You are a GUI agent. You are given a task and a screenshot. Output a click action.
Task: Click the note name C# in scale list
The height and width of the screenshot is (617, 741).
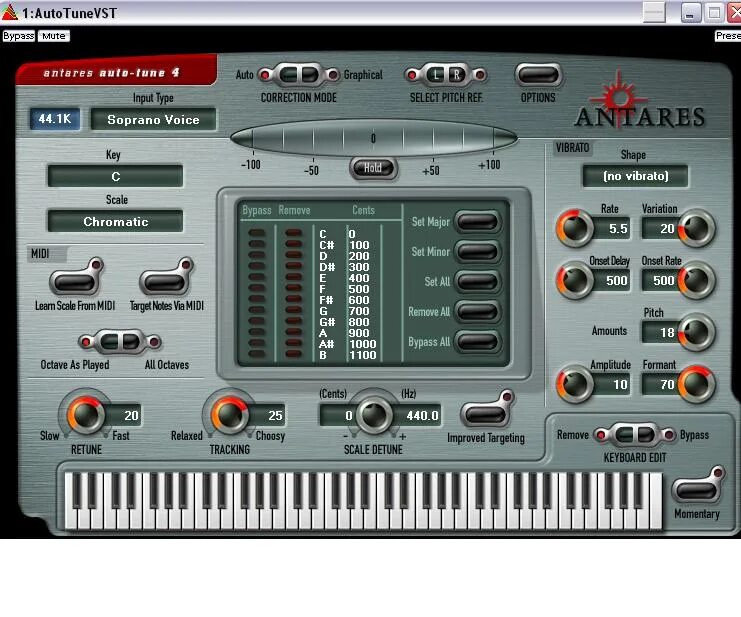pos(327,245)
